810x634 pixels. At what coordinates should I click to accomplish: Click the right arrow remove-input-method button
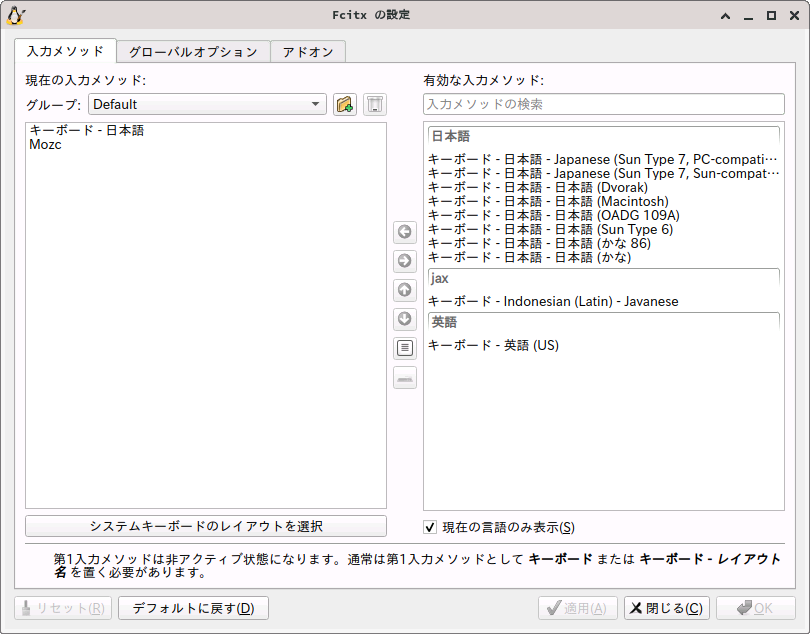click(x=404, y=261)
